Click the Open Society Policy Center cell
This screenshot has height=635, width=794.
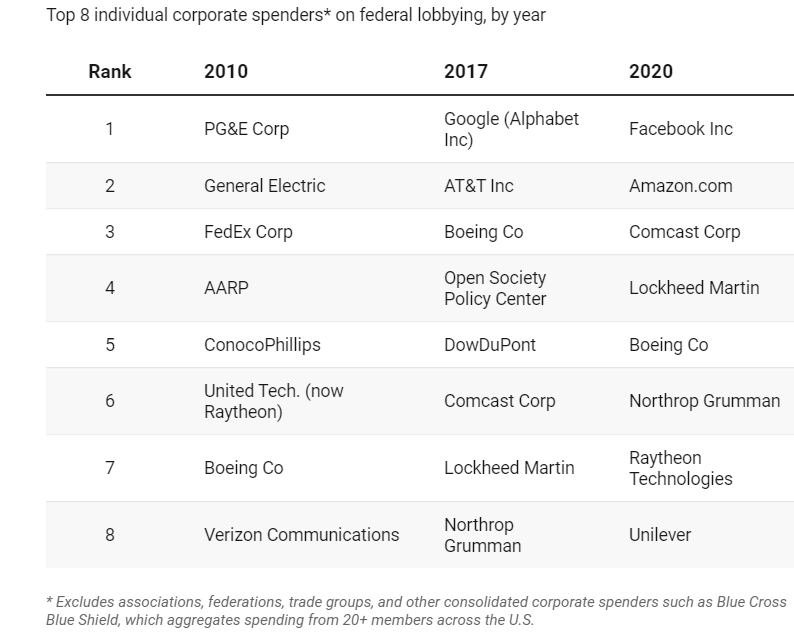pyautogui.click(x=495, y=288)
